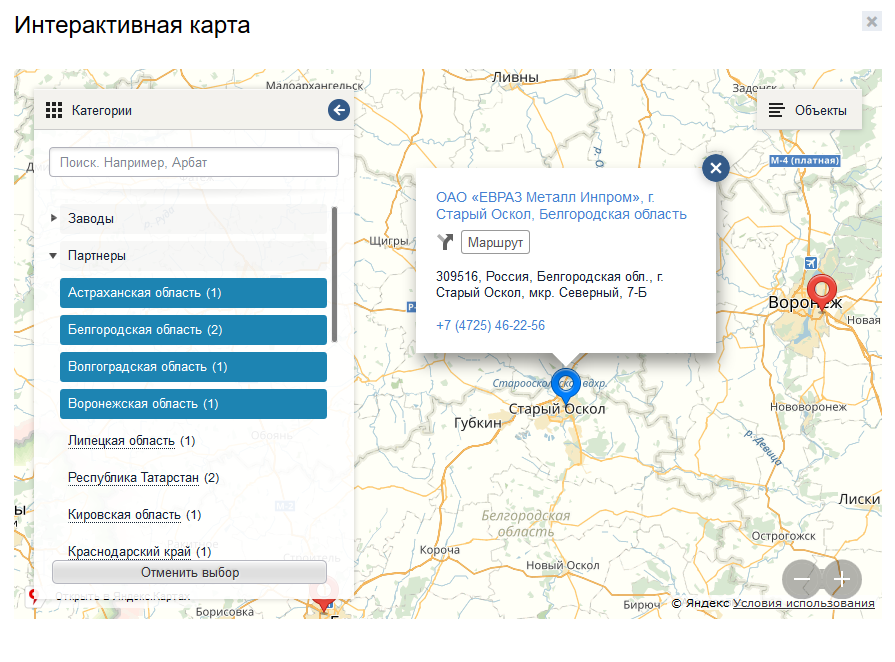Click the Короча town label
The height and width of the screenshot is (662, 895).
click(x=440, y=550)
